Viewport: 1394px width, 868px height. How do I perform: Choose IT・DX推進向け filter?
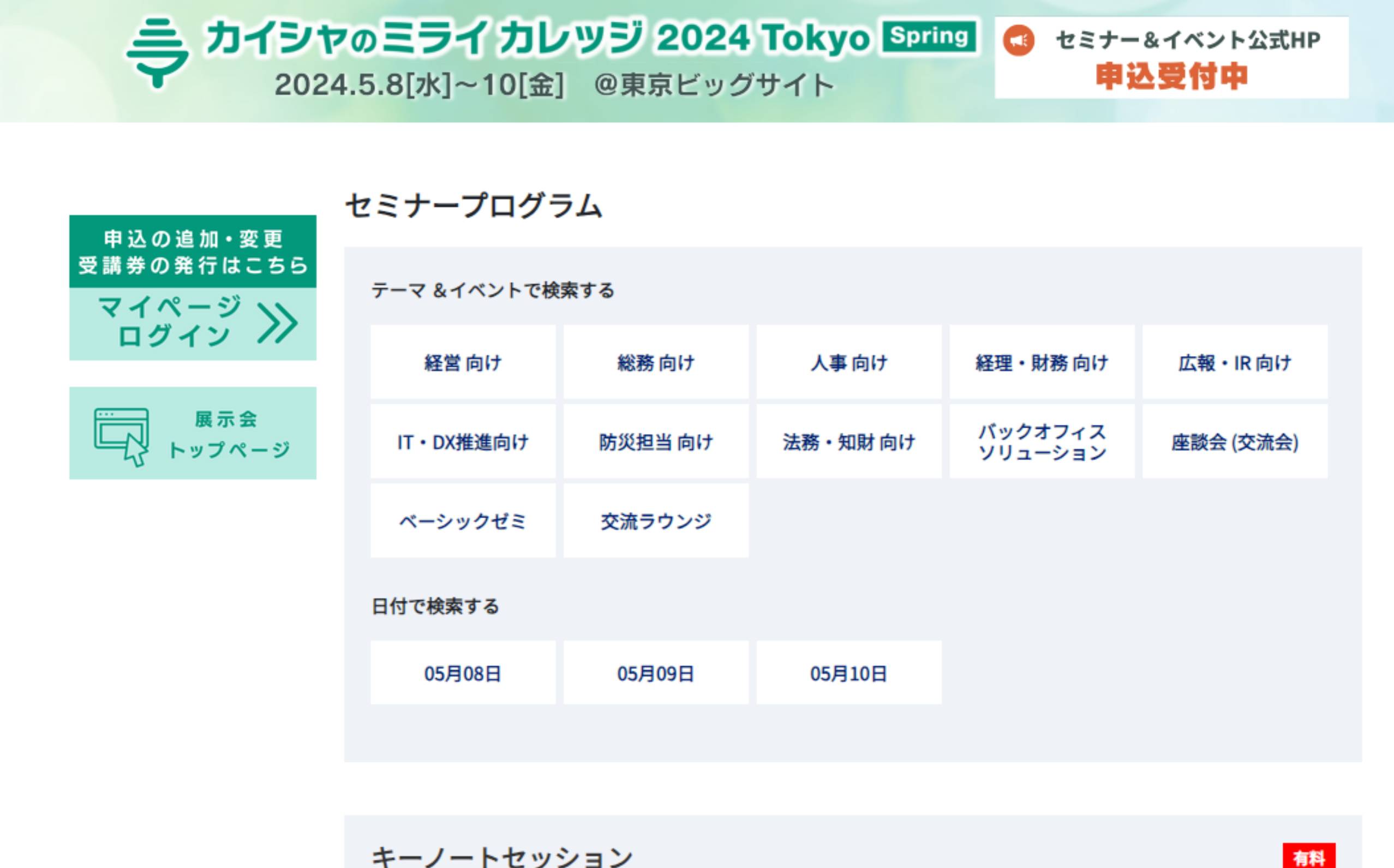463,441
